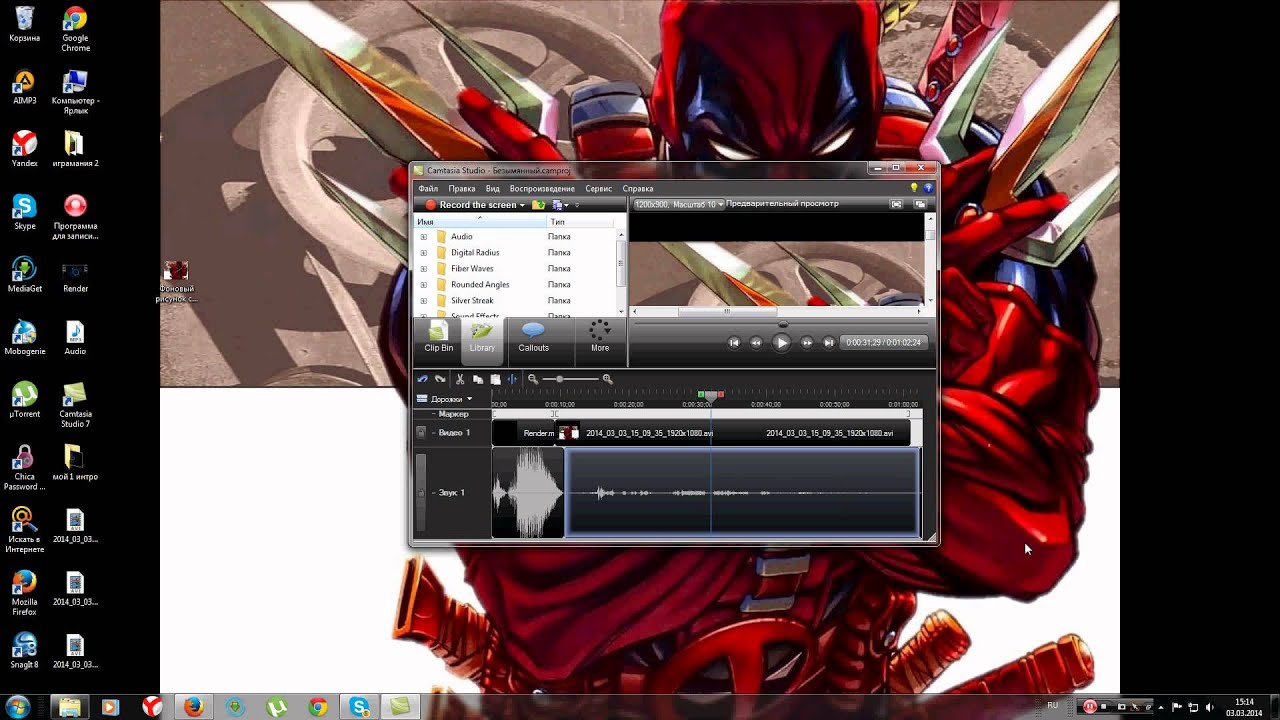Select the Camtasia Studio 7 desktop icon
This screenshot has height=720, width=1280.
[x=75, y=405]
